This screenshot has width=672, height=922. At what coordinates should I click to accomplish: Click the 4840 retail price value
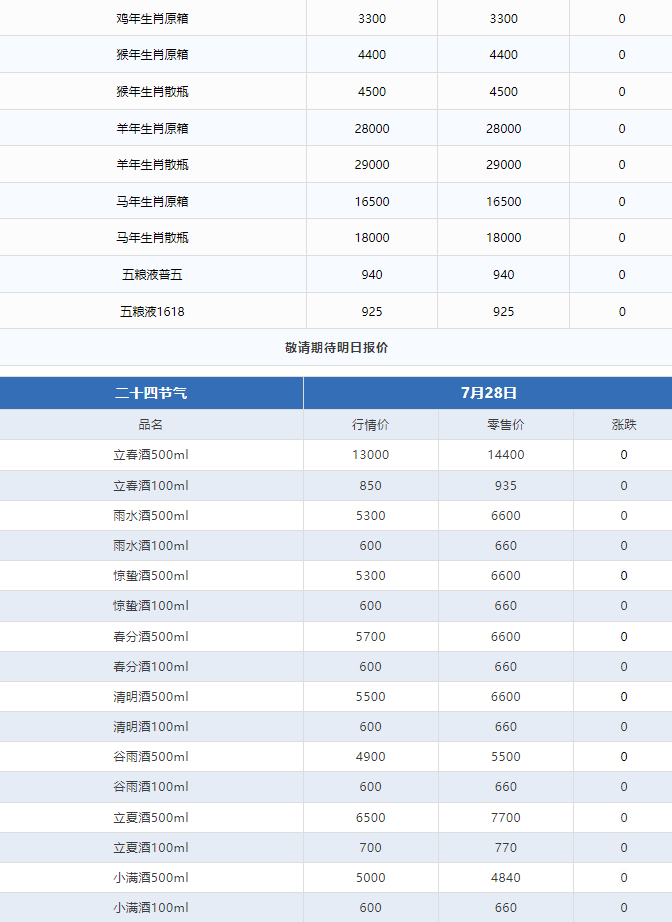point(506,878)
